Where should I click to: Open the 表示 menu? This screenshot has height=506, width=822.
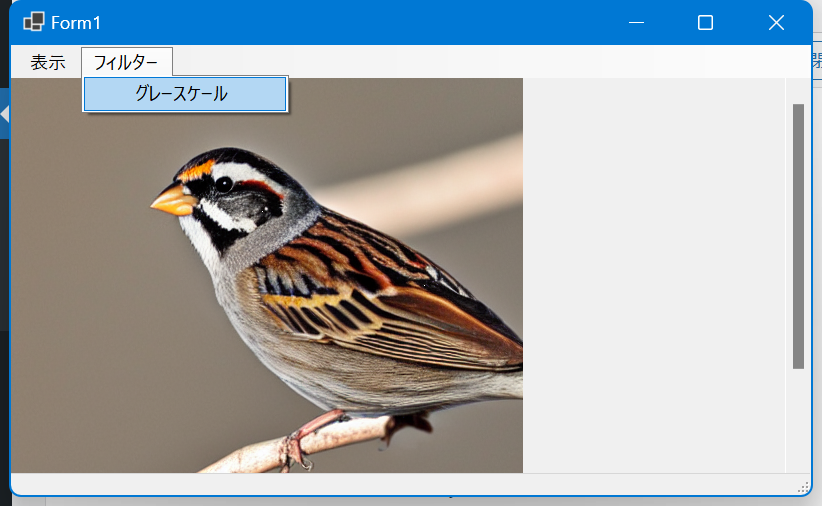pyautogui.click(x=48, y=62)
